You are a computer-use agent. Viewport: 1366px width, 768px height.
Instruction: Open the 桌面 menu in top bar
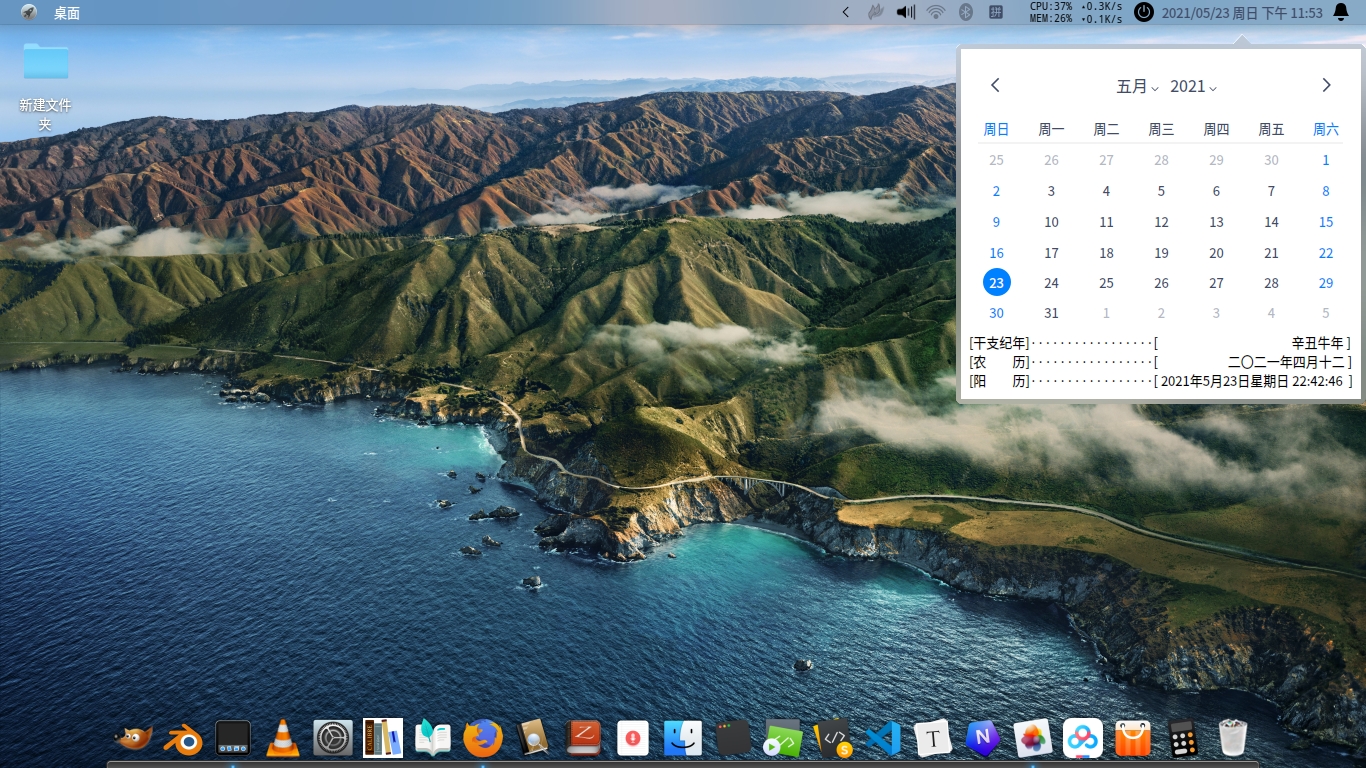[67, 13]
